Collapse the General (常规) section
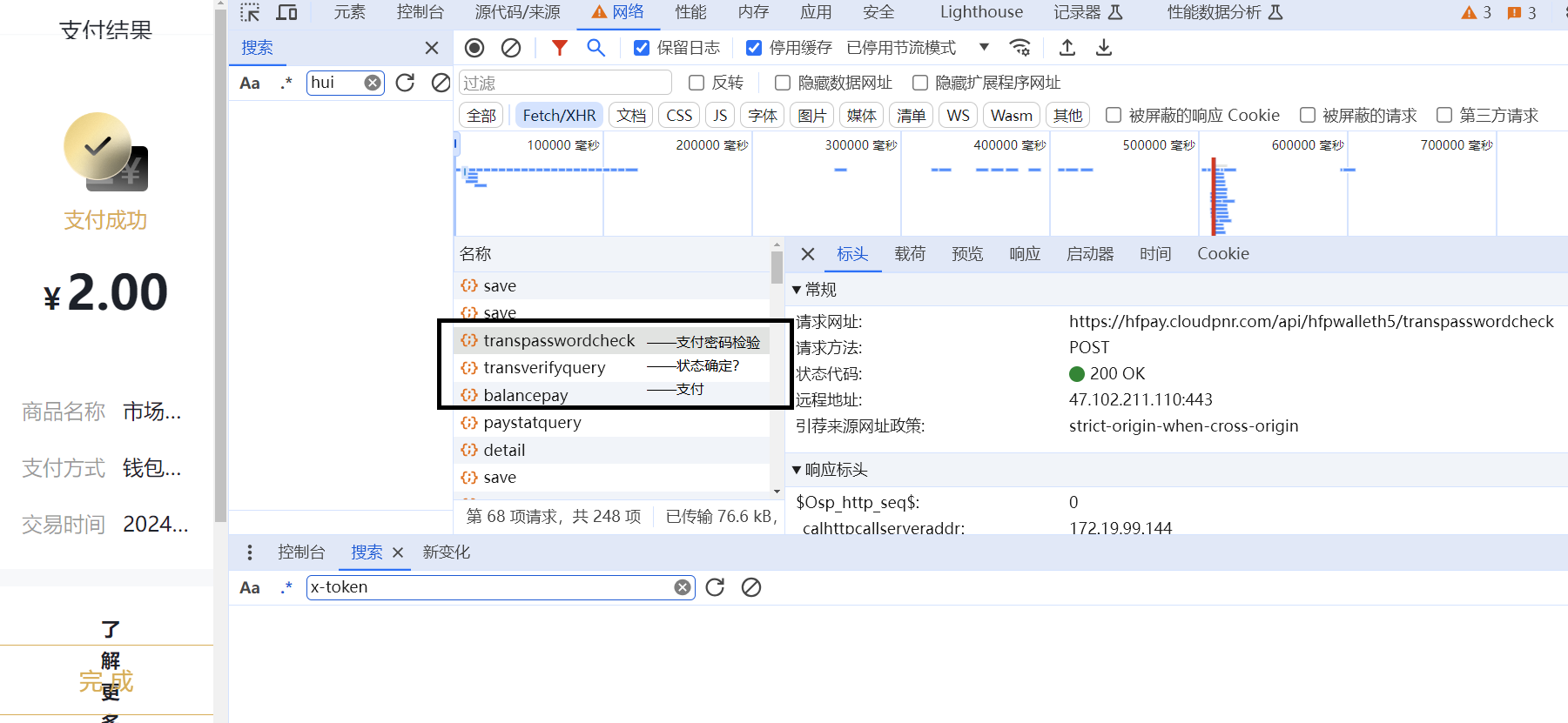Screen dimensions: 1568x723 [797, 290]
